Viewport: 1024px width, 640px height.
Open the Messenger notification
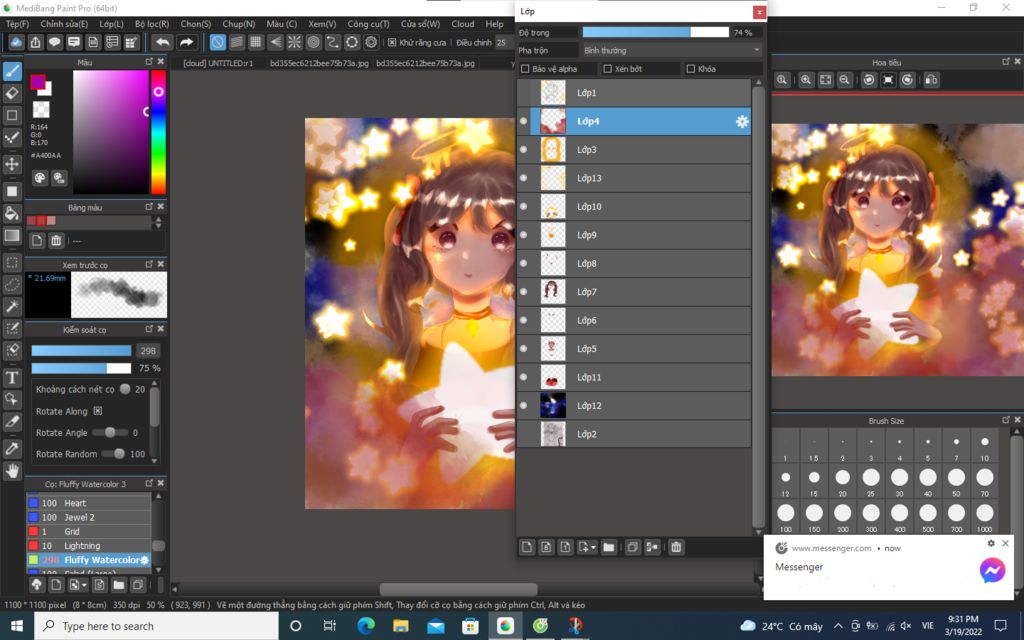pos(889,567)
